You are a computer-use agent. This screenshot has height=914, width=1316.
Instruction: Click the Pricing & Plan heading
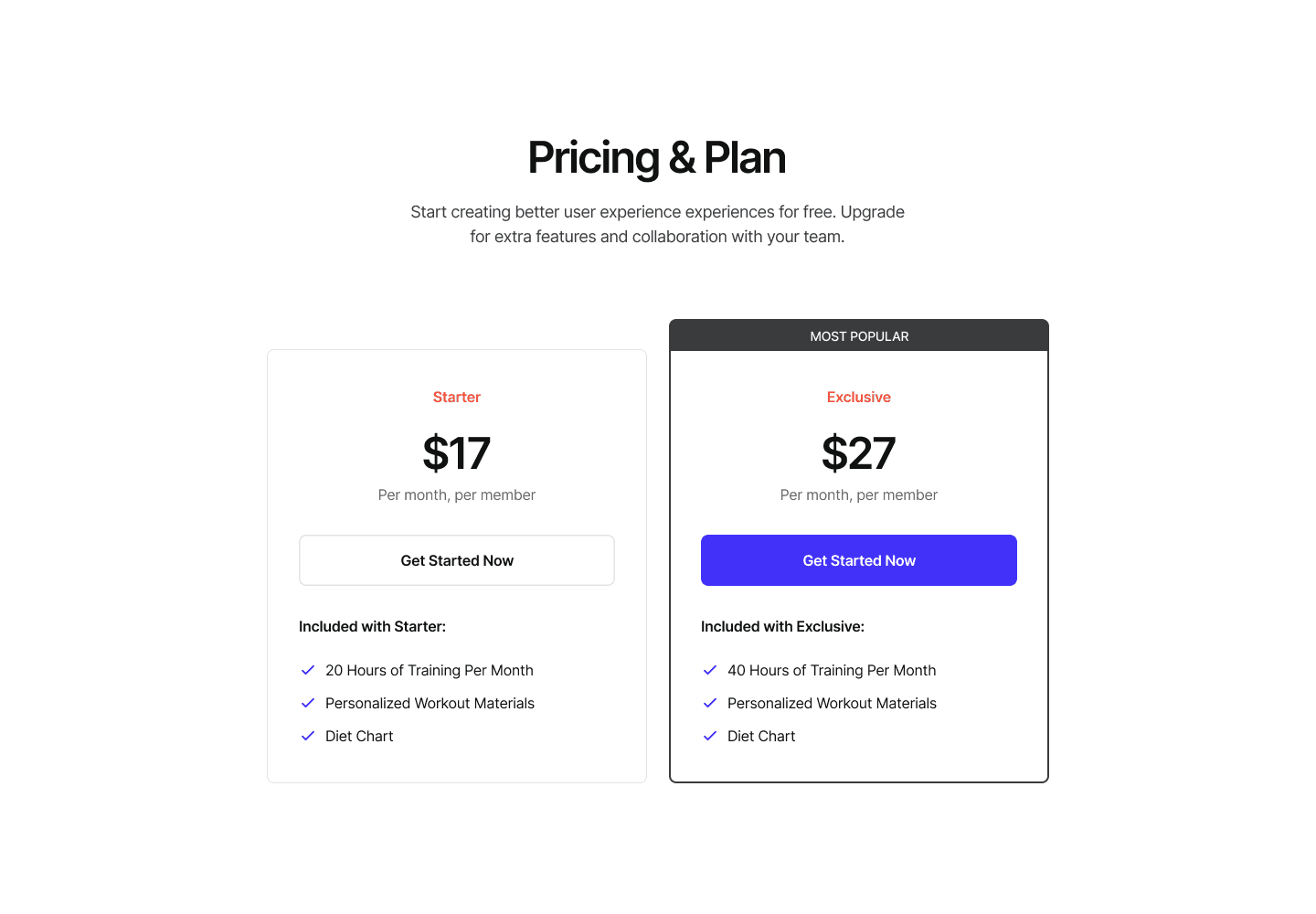655,157
